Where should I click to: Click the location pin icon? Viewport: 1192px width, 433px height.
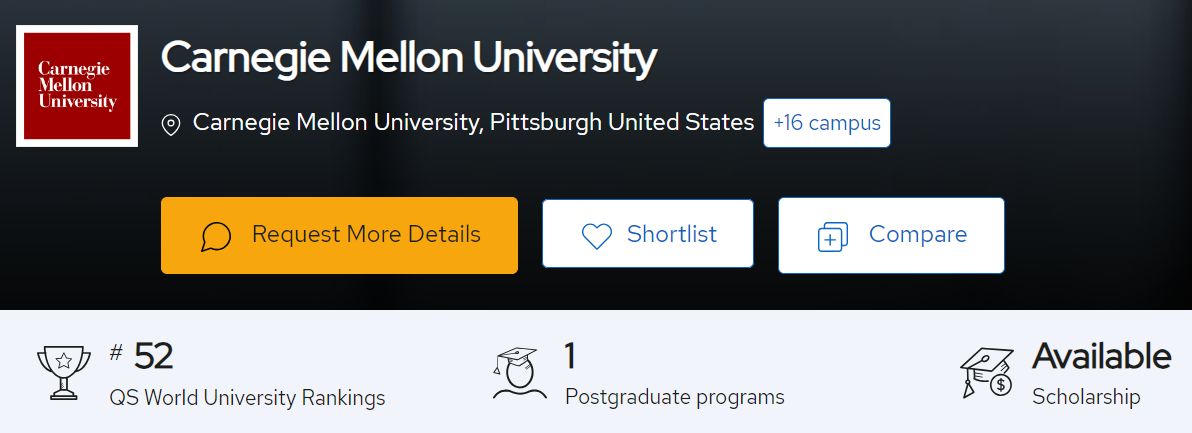[x=171, y=125]
